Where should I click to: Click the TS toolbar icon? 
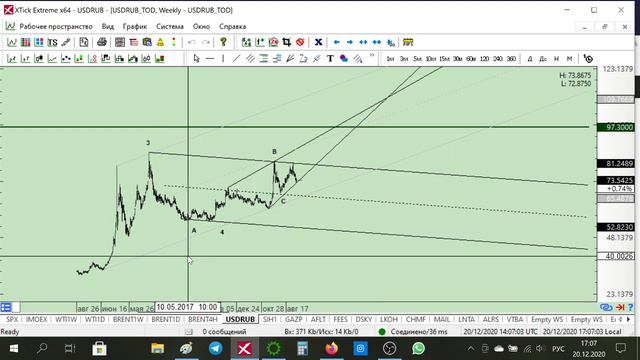52,42
